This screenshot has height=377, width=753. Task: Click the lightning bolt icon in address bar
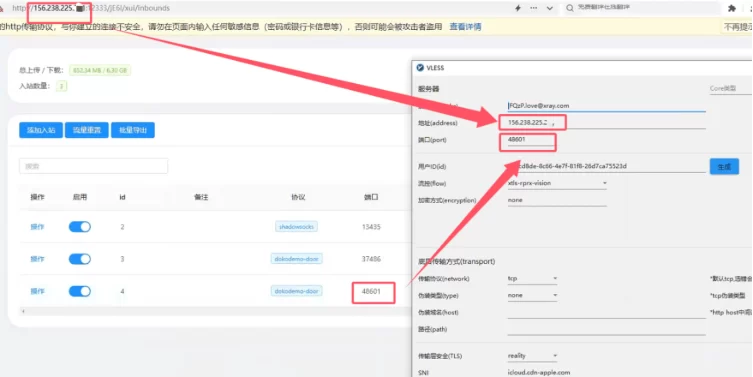click(x=518, y=8)
